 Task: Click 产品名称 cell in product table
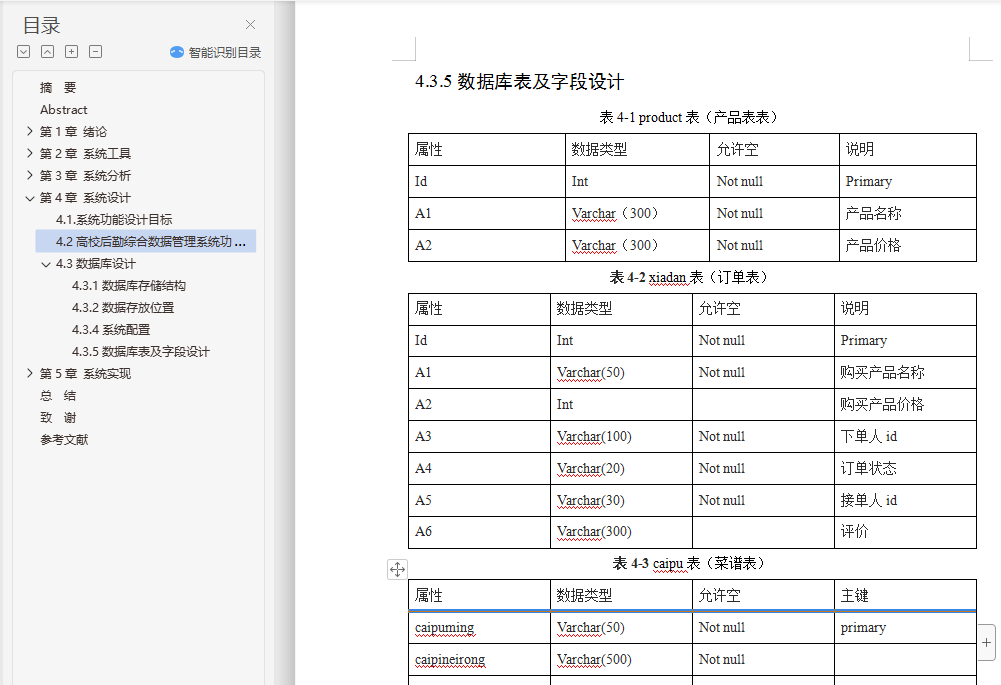pyautogui.click(x=907, y=213)
